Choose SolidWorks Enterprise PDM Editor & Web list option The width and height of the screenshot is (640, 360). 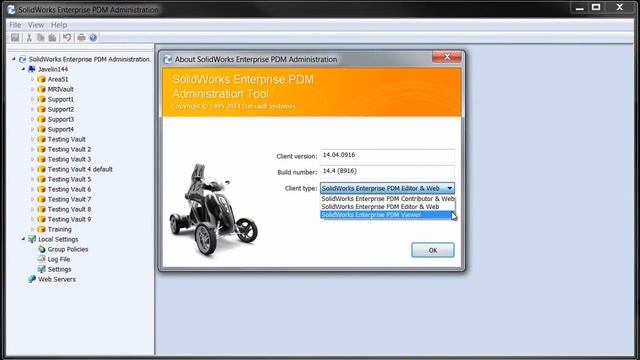(x=388, y=207)
